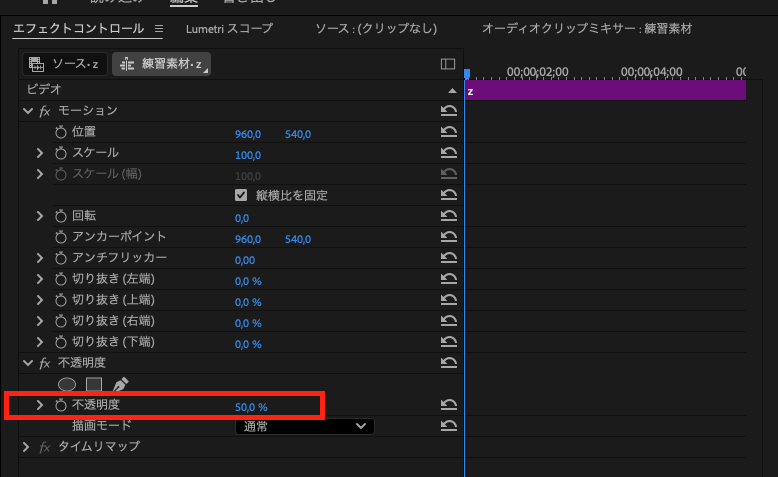Screen dimensions: 778x477
Task: Expand the 切り抜き (左端) property
Action: click(x=40, y=279)
